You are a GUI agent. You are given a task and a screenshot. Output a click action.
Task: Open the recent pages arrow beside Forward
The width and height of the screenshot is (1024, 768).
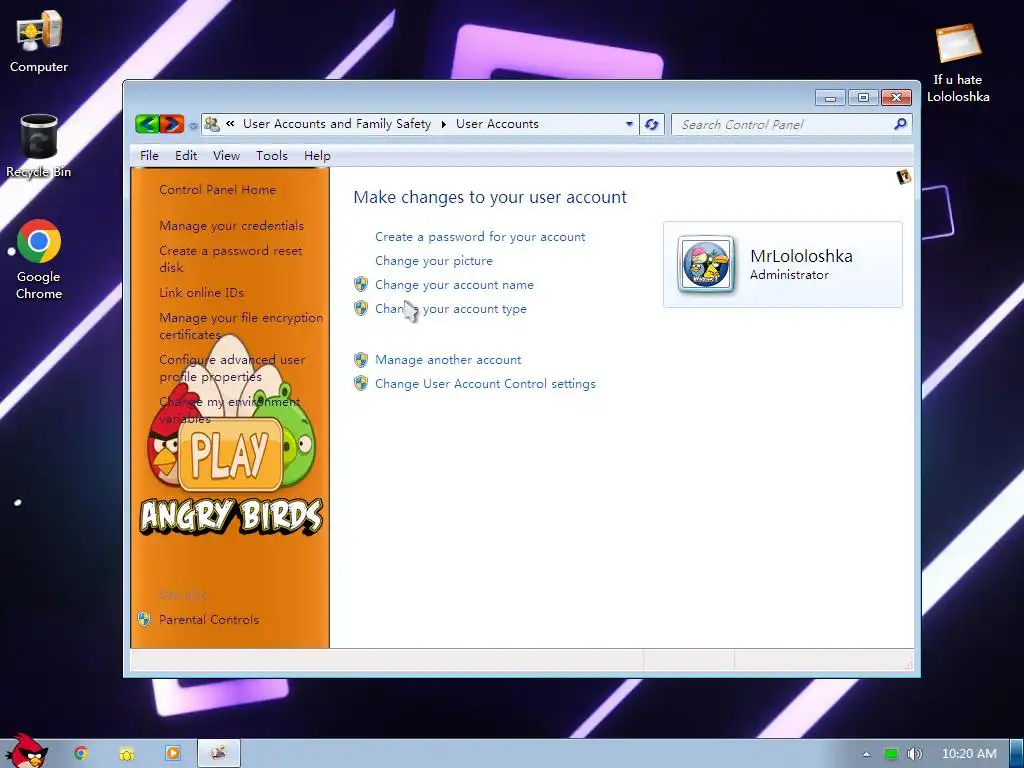click(x=193, y=125)
